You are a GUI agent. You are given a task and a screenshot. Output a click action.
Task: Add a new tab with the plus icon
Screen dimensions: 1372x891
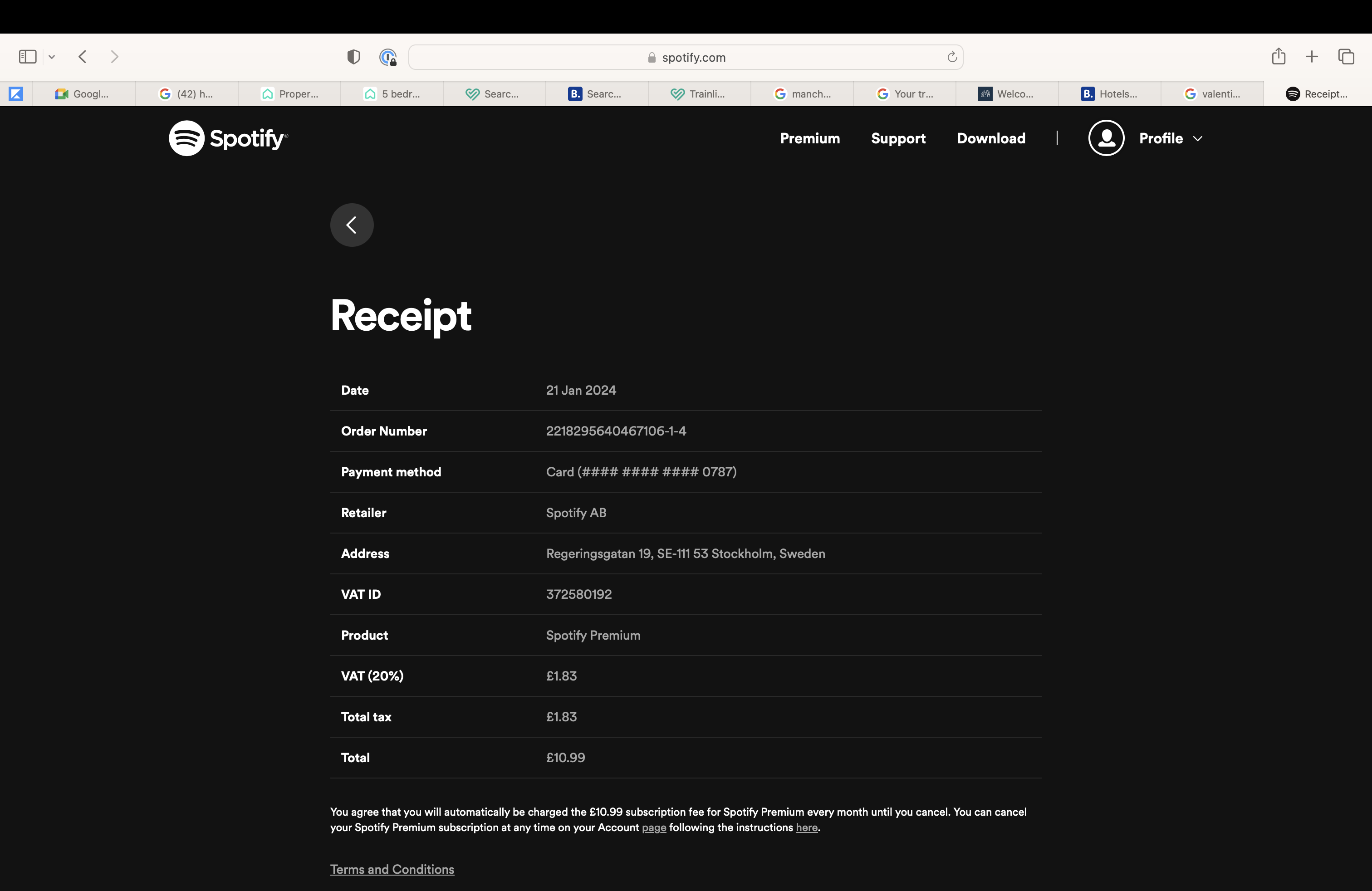(x=1312, y=56)
